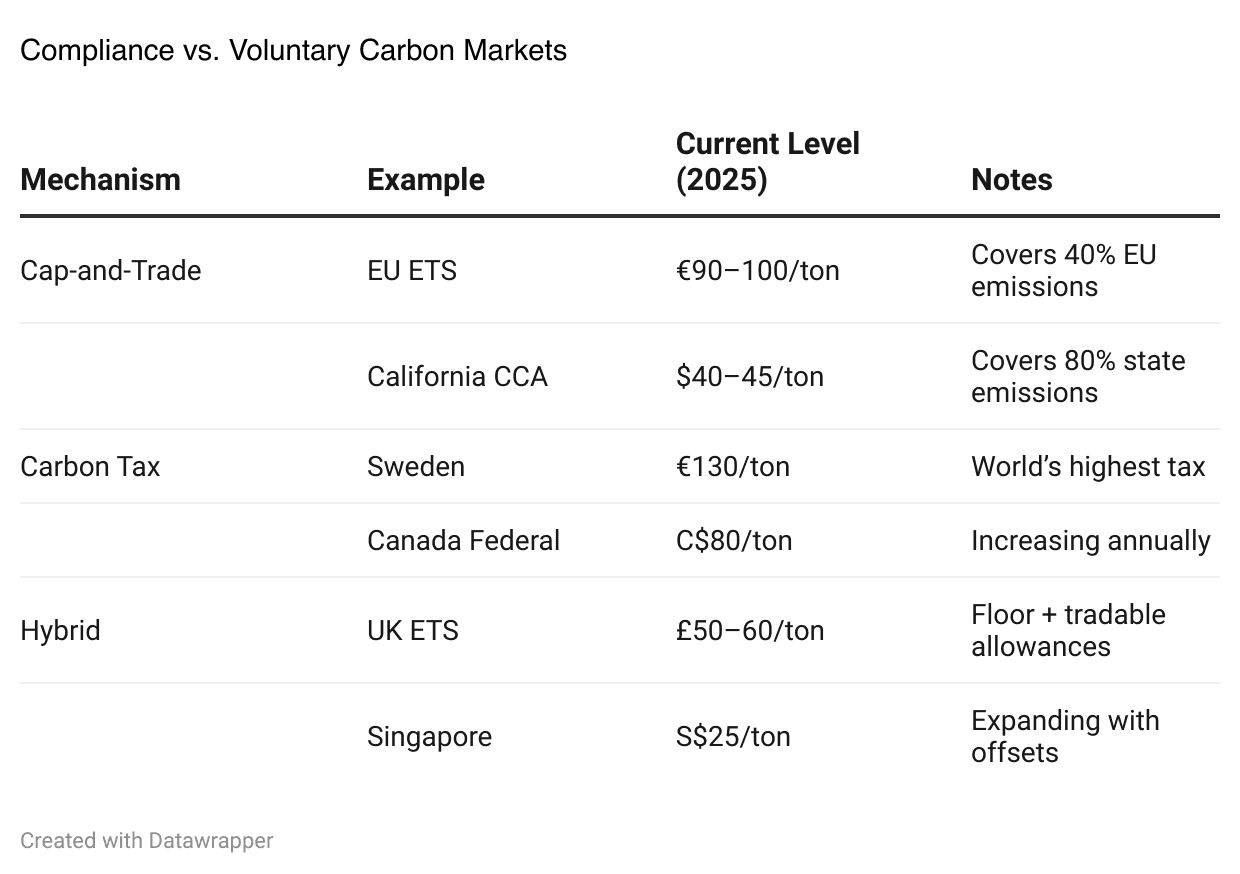Open the Created with Datawrapper link
Screen dimensions: 1240x874
pyautogui.click(x=146, y=840)
